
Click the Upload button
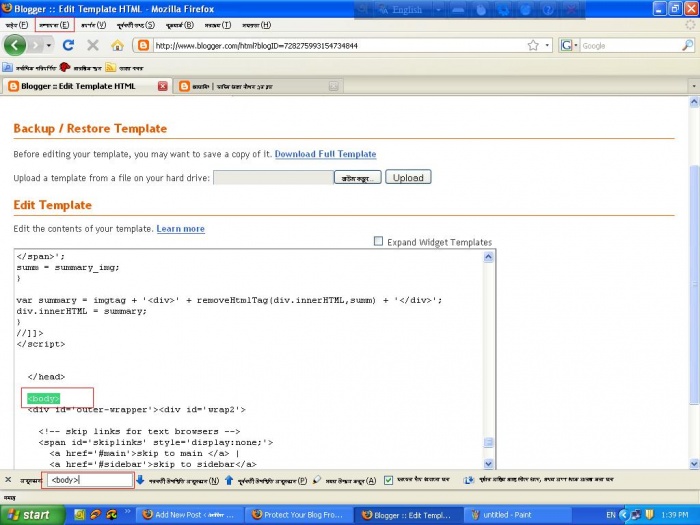click(x=408, y=177)
